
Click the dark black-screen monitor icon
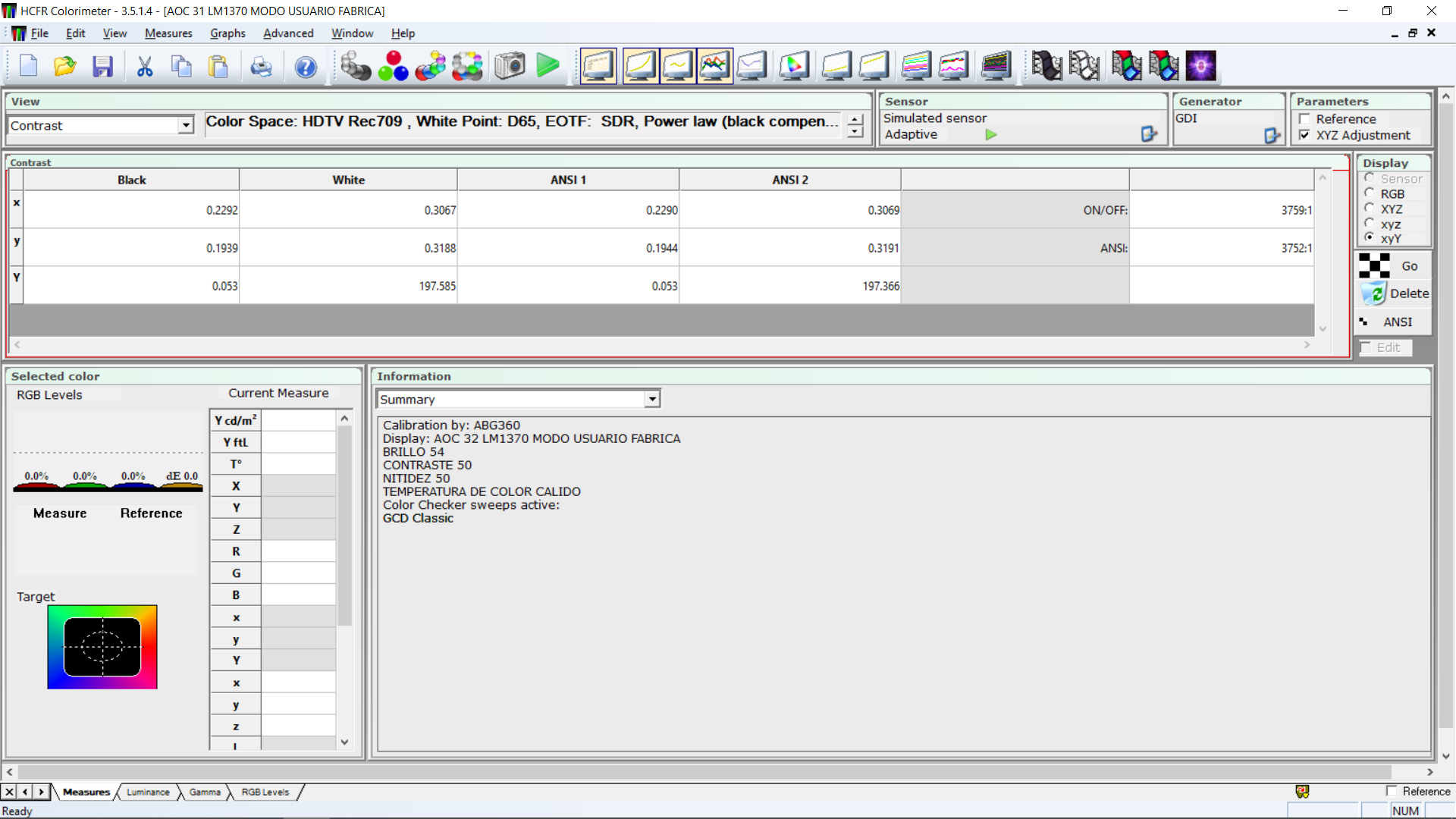click(x=996, y=66)
